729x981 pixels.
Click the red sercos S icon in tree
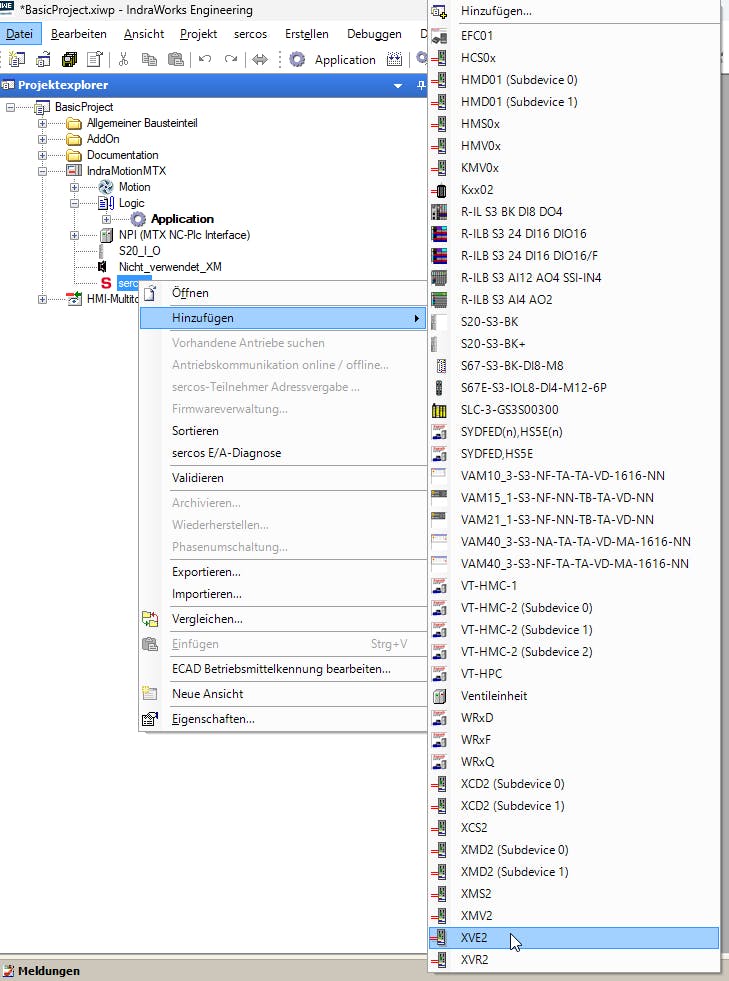(x=106, y=284)
